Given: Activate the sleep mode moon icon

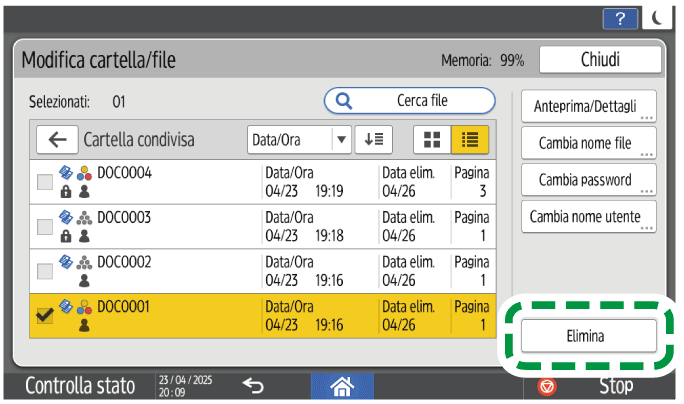Looking at the screenshot, I should (x=657, y=18).
